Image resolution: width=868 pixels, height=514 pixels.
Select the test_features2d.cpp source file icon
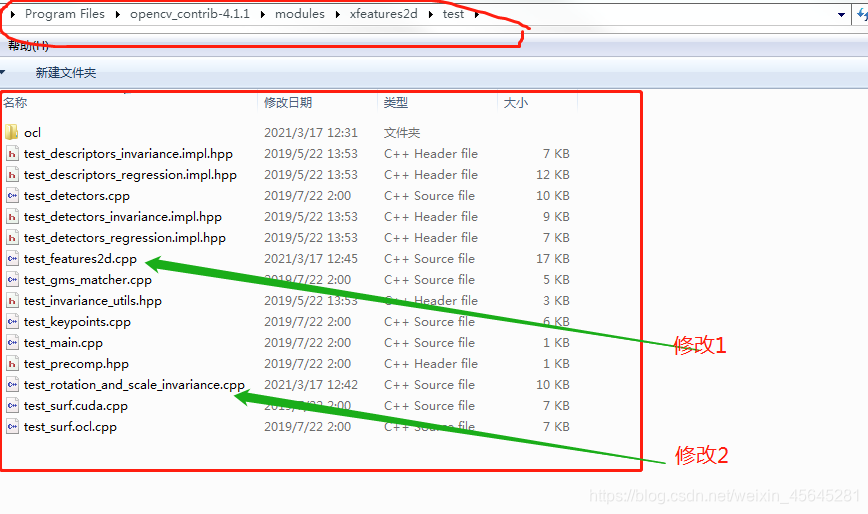(12, 258)
